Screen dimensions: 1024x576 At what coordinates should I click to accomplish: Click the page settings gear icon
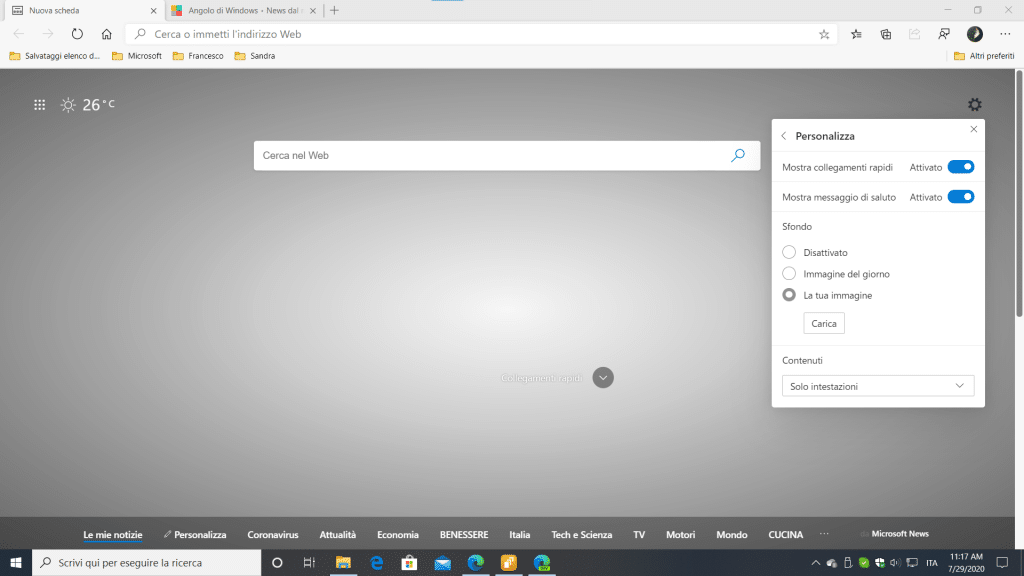point(975,105)
